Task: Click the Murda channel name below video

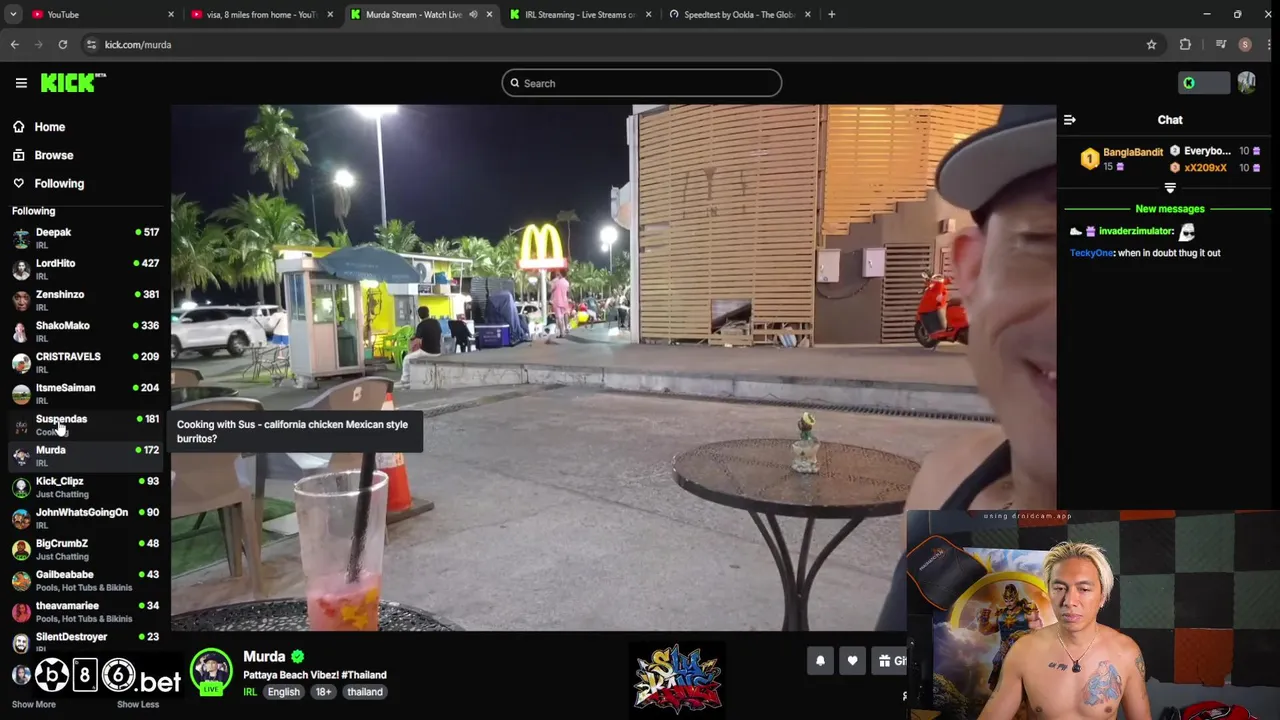Action: click(264, 656)
